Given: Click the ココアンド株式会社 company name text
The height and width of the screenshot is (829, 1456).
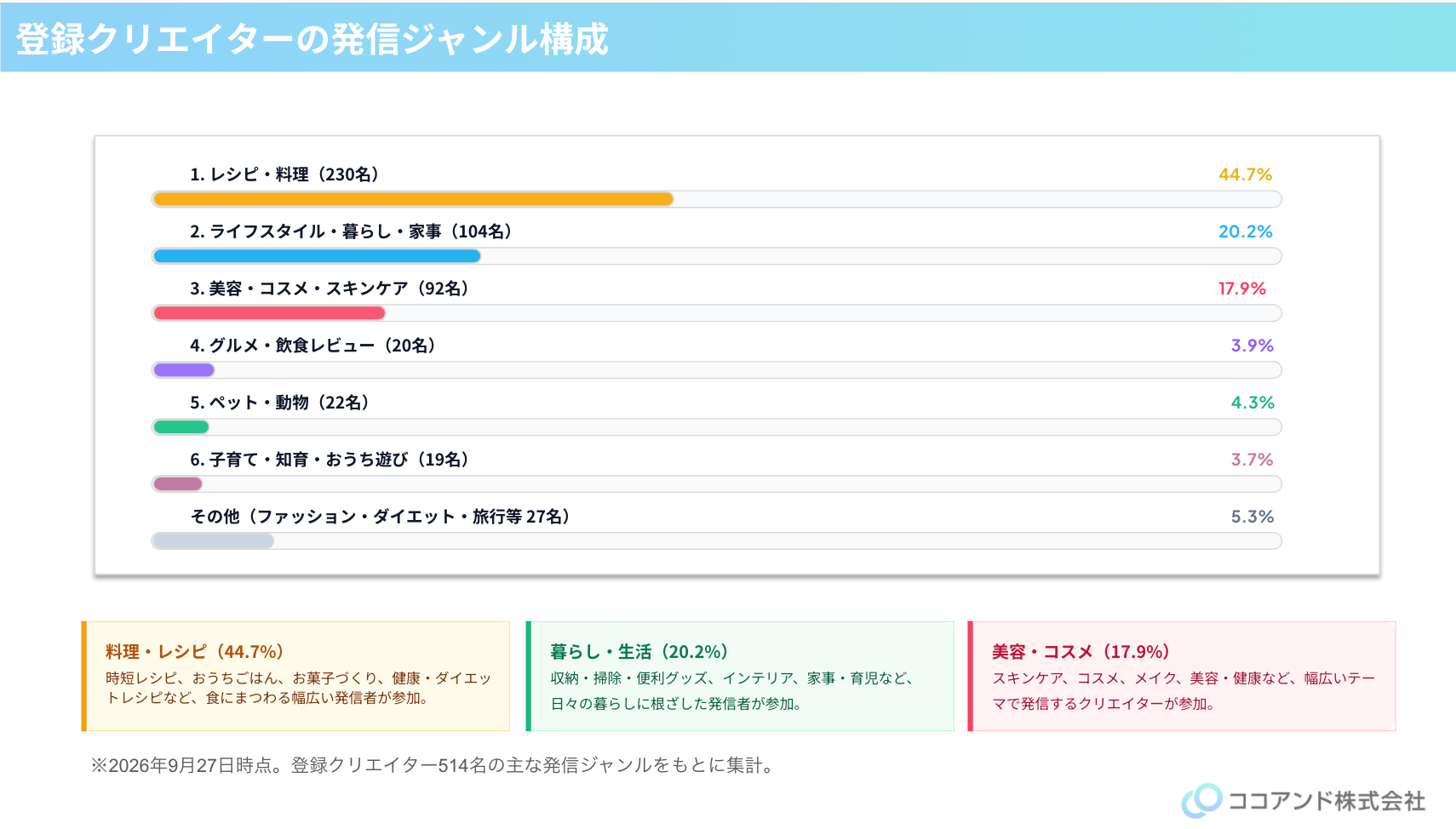Looking at the screenshot, I should (1327, 801).
